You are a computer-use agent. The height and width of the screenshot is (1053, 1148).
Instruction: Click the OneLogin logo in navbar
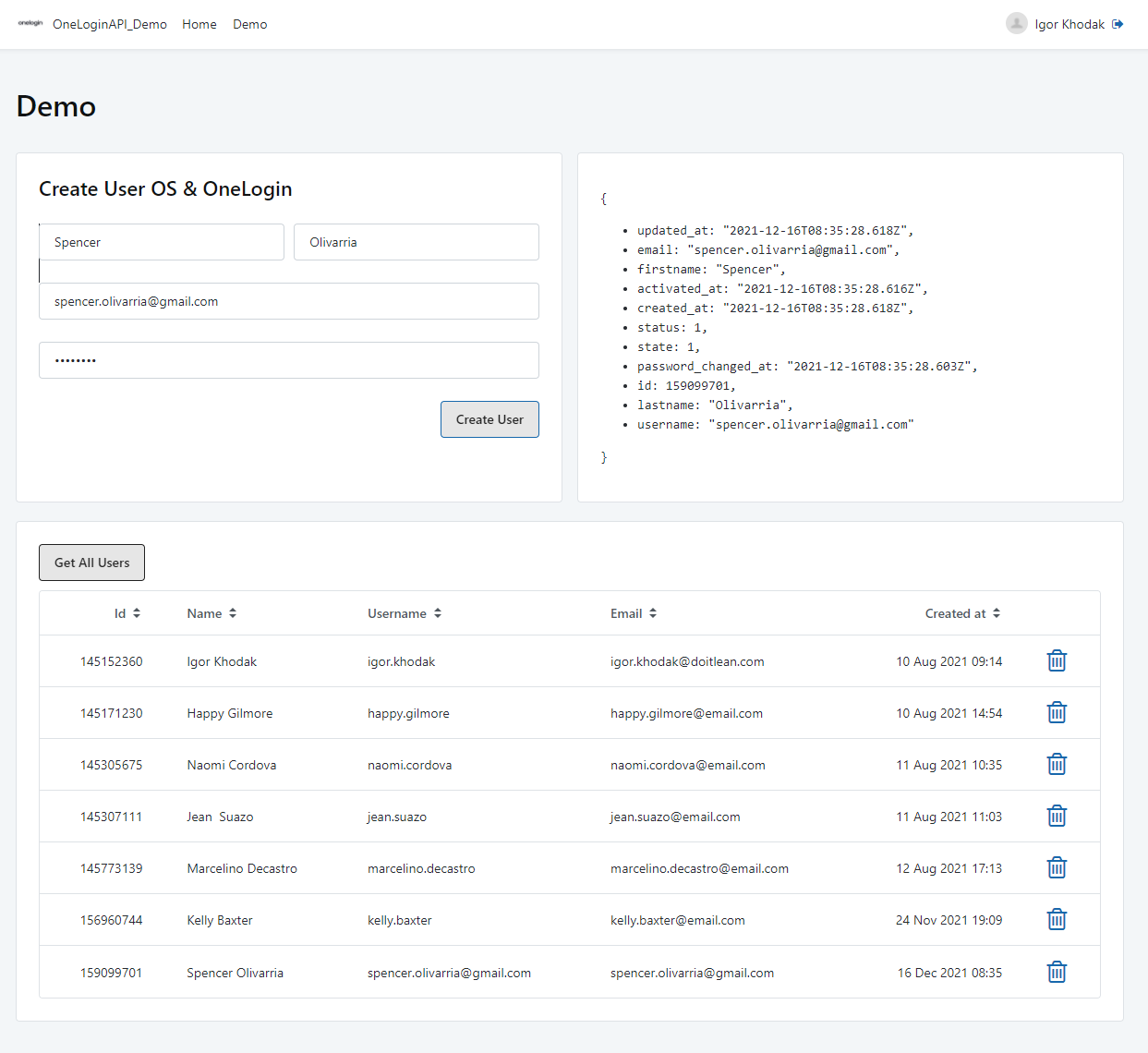(30, 23)
